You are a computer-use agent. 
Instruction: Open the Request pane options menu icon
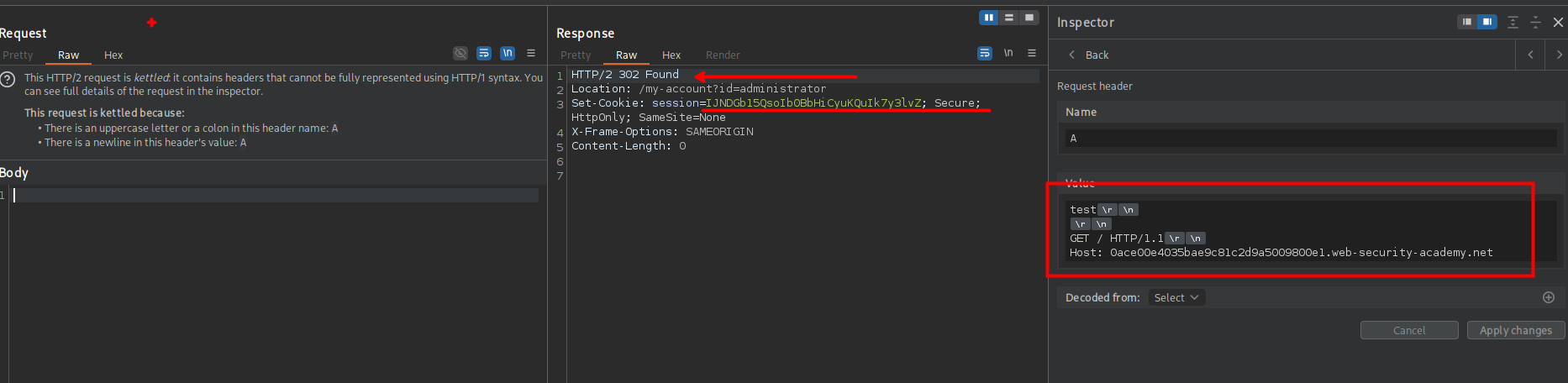tap(531, 53)
